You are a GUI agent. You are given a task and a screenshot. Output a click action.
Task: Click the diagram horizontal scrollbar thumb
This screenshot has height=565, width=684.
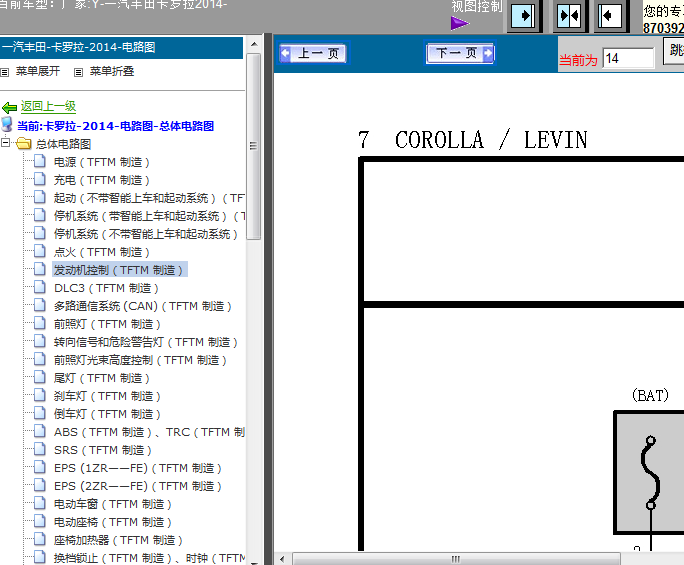[456, 559]
